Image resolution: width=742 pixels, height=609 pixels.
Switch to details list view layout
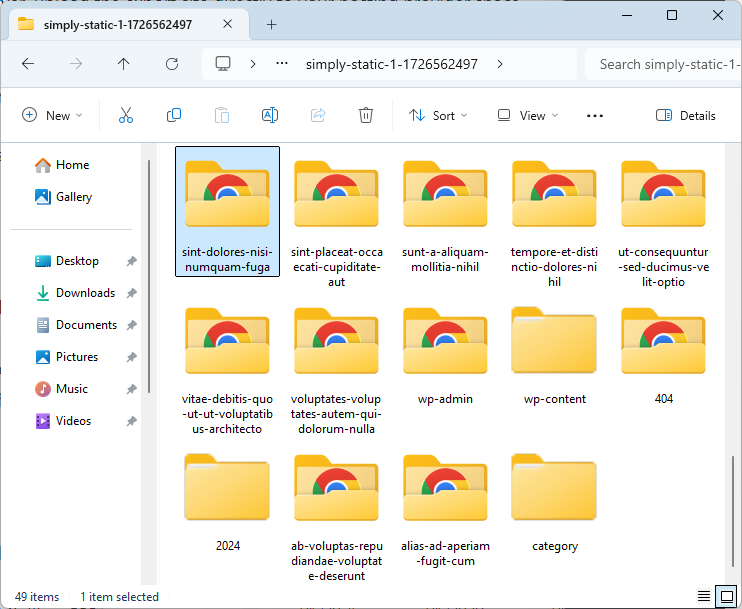(x=704, y=597)
